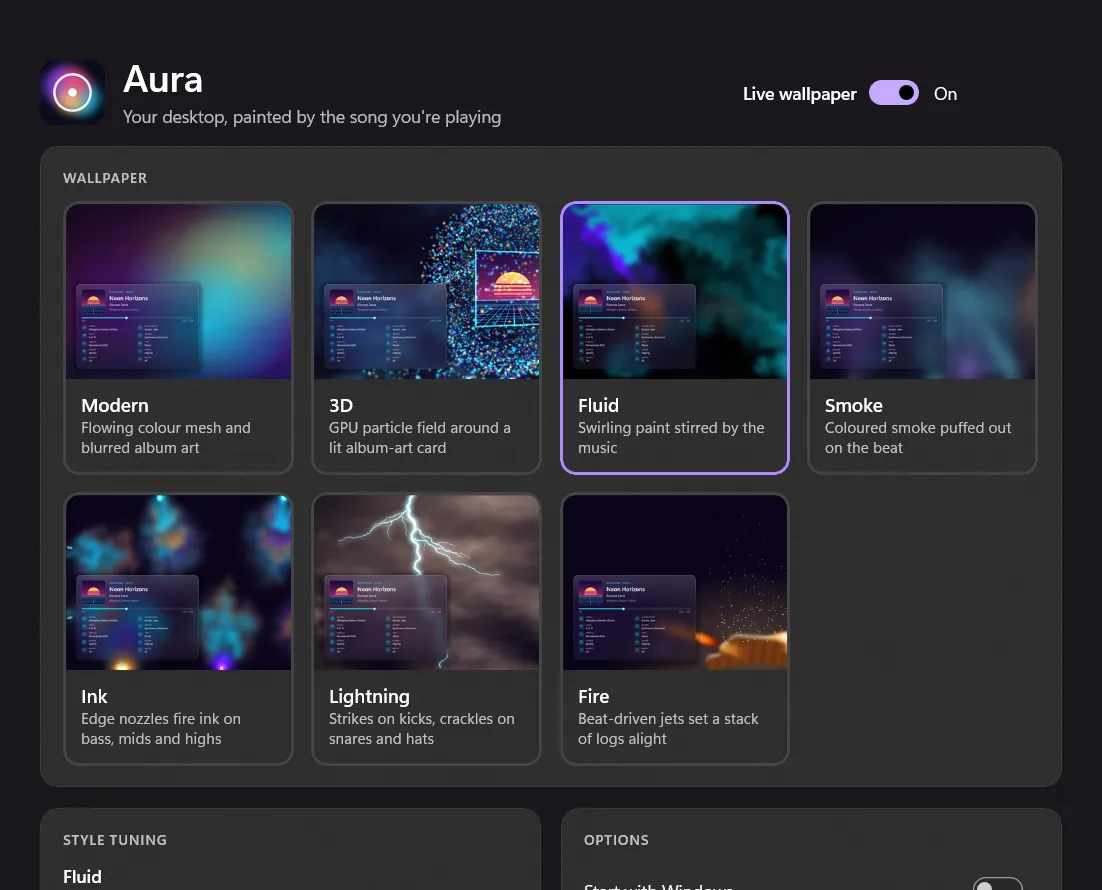The image size is (1102, 890).
Task: Click 'Beat-driven jets set a stack of logs' text
Action: [x=668, y=728]
